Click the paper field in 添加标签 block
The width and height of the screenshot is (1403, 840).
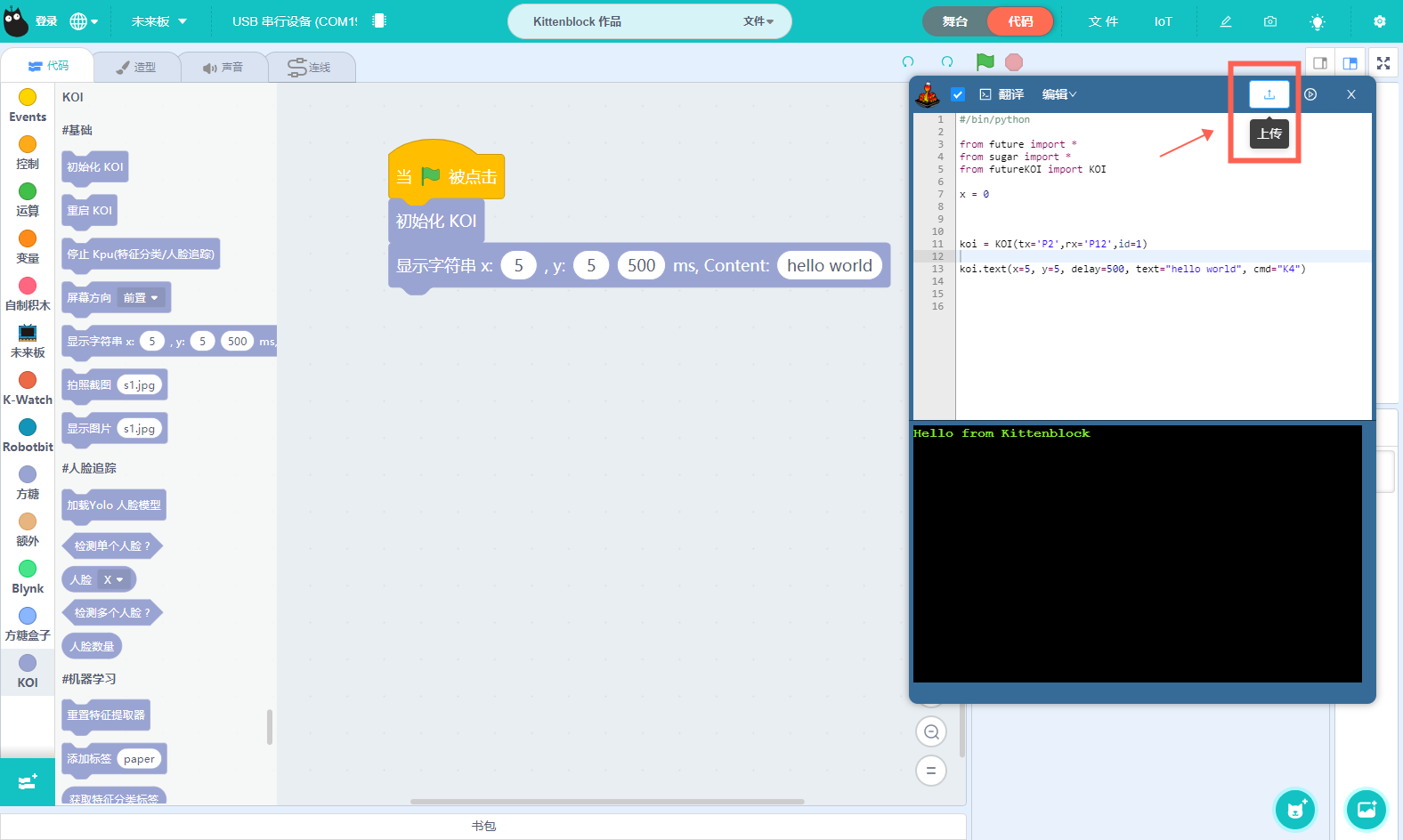coord(139,759)
